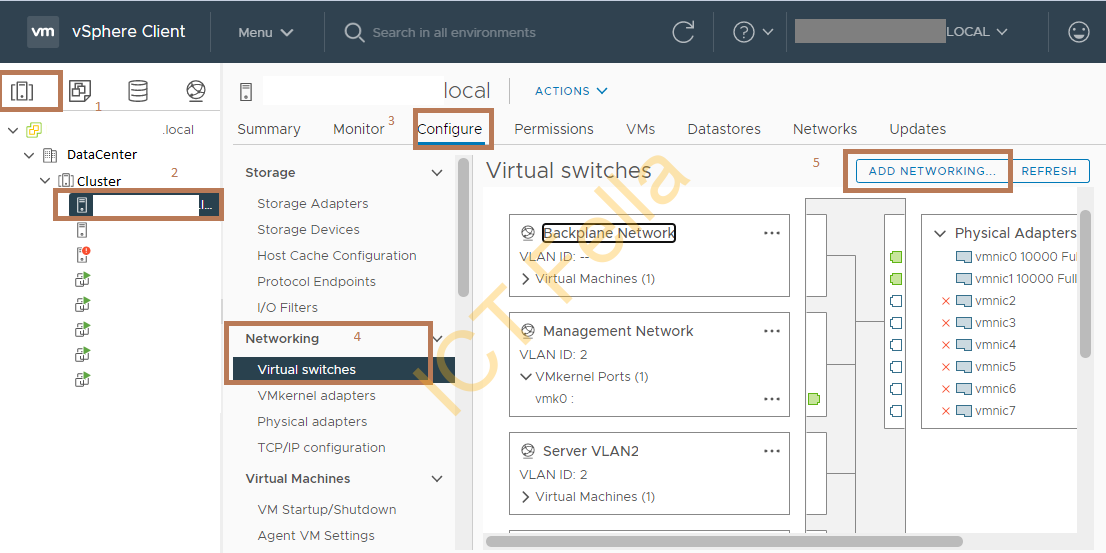Open I/O Filters settings

287,308
